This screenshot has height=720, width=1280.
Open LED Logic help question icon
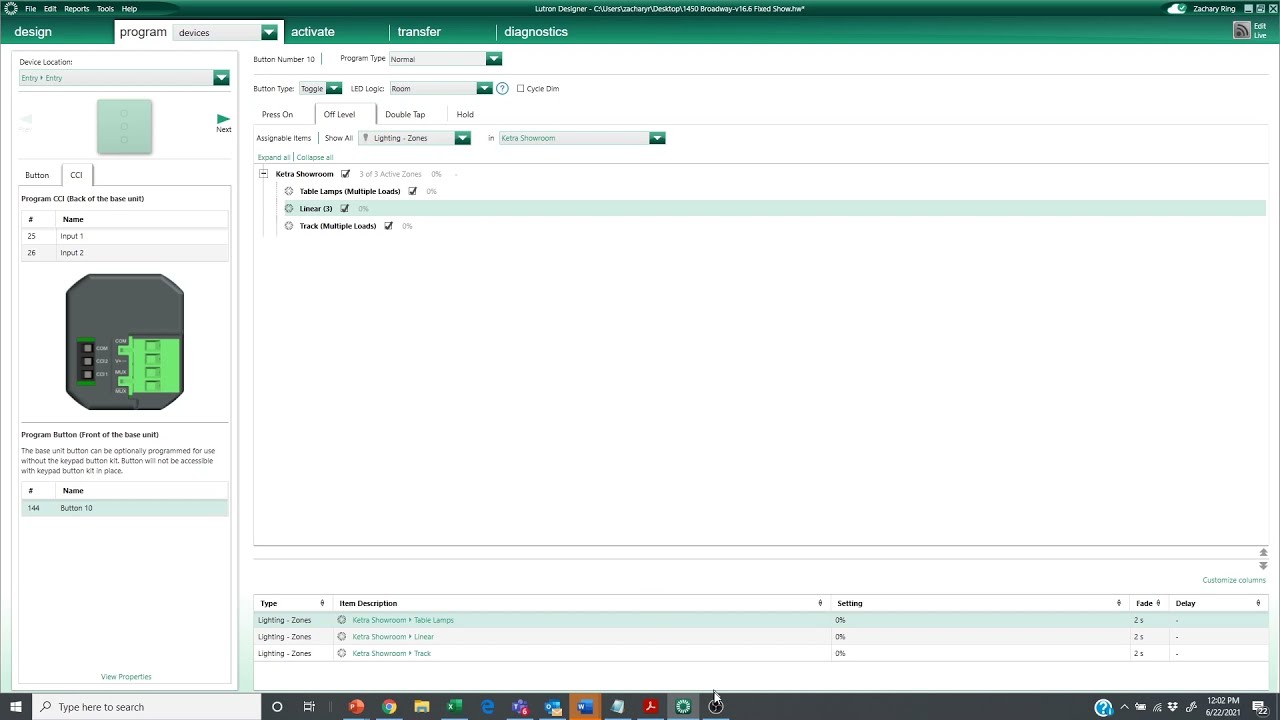tap(502, 88)
